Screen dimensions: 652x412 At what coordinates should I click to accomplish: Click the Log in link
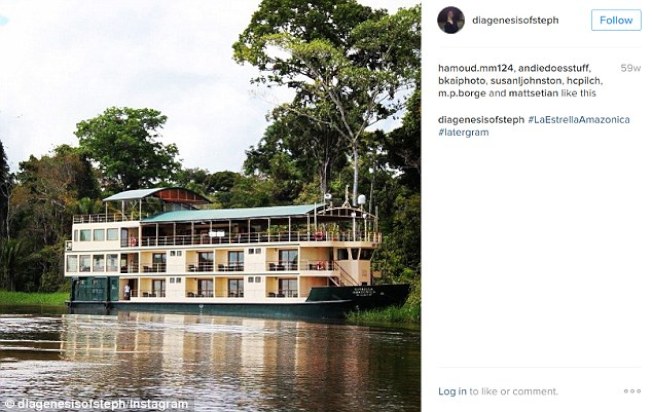[452, 391]
